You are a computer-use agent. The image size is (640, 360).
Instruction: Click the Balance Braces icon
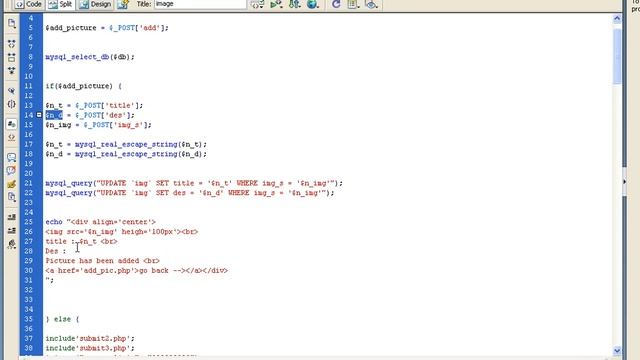coord(11,104)
